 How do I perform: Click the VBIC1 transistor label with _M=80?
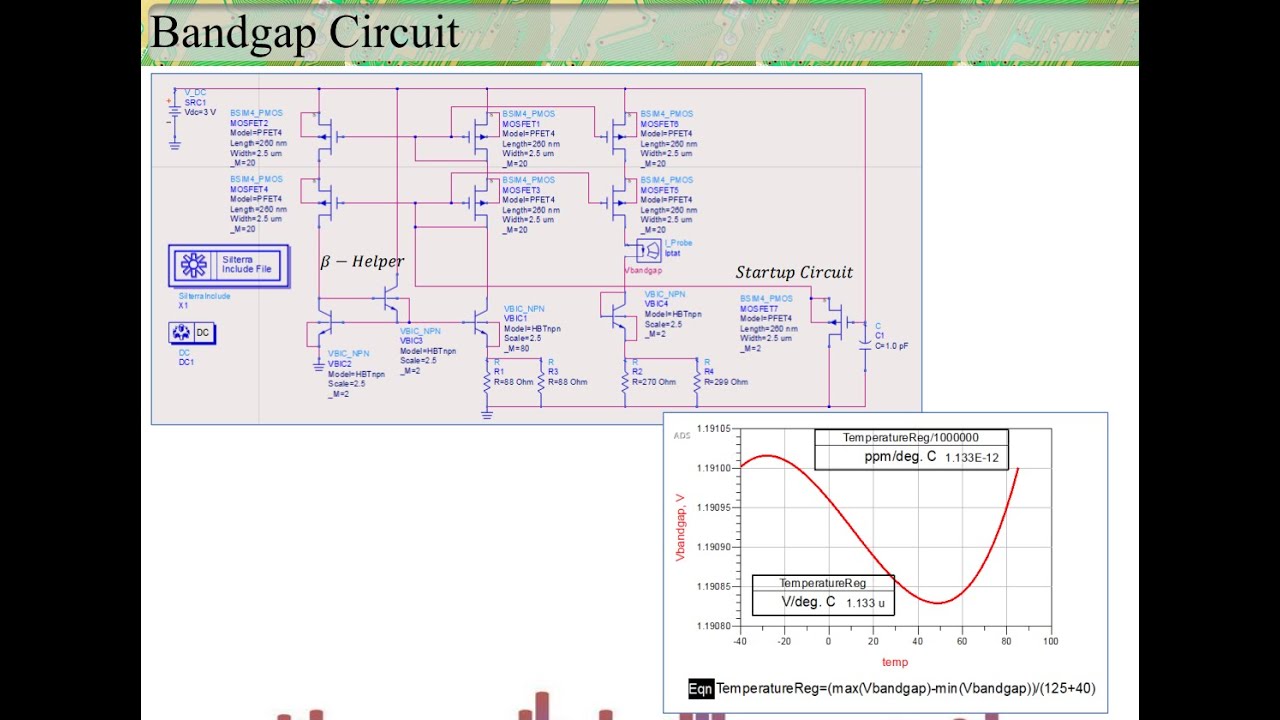pos(532,328)
